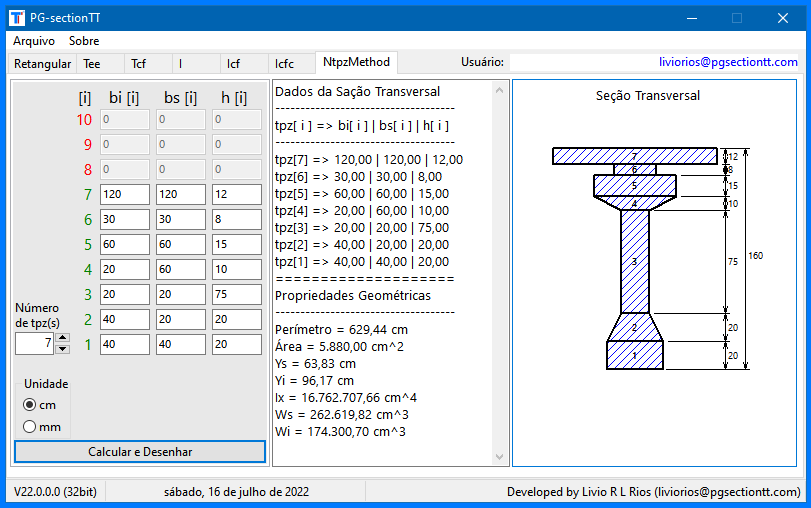The height and width of the screenshot is (508, 811).
Task: Click the h field for row 5
Action: pos(236,244)
